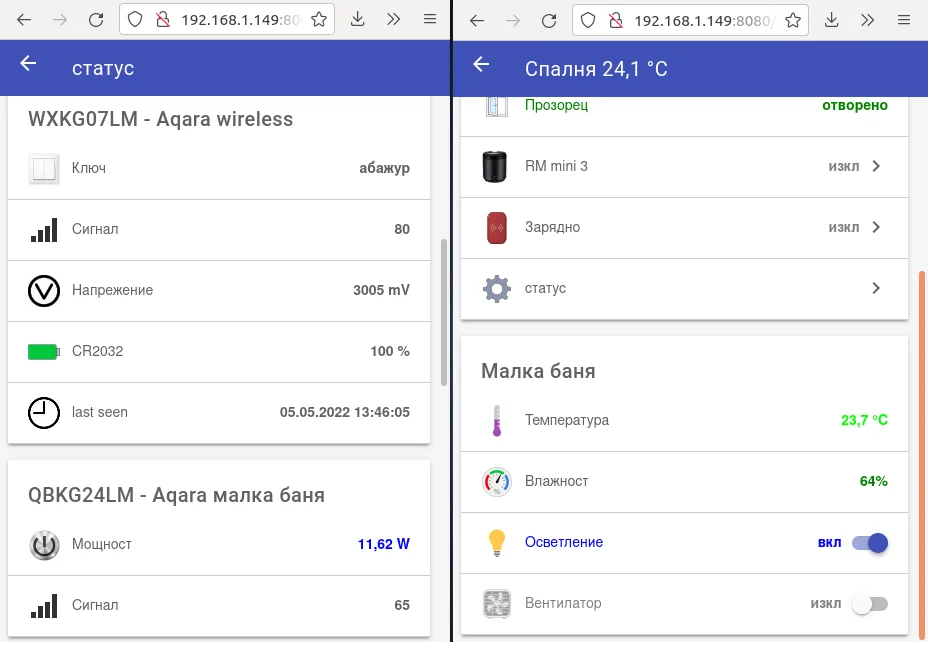Click the red Зарядно charger icon

click(x=497, y=228)
